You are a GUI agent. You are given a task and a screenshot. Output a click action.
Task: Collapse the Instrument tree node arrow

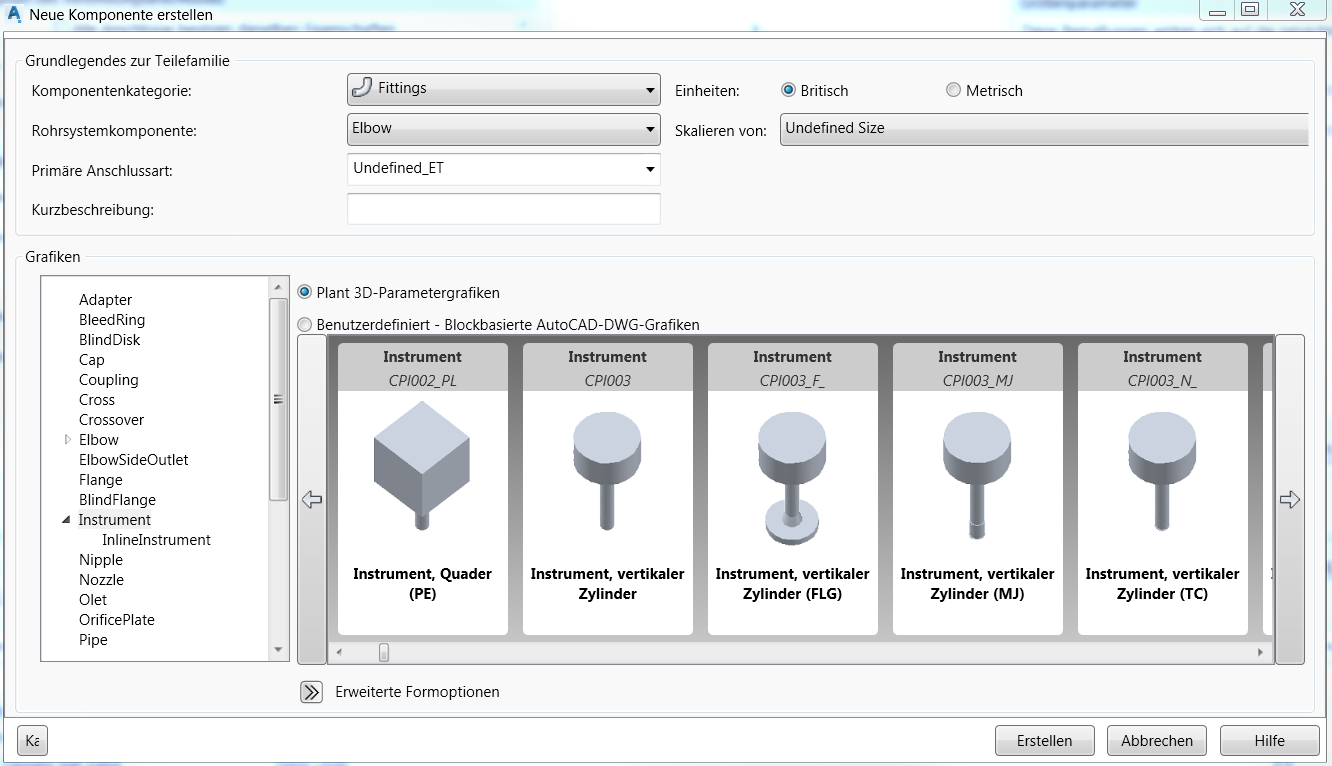[x=67, y=520]
